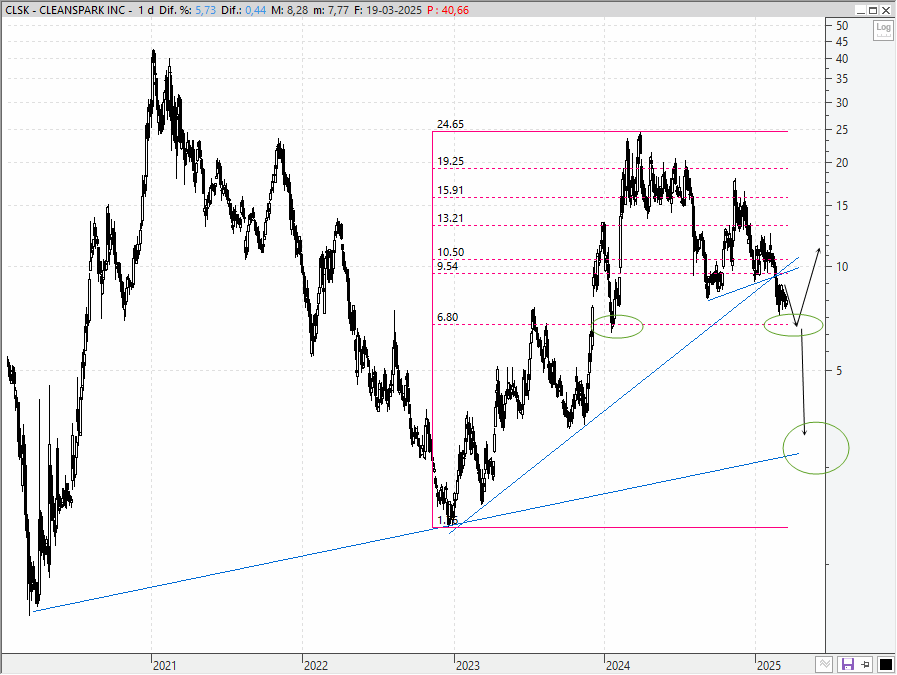Click the 0,44 difference value

(255, 10)
